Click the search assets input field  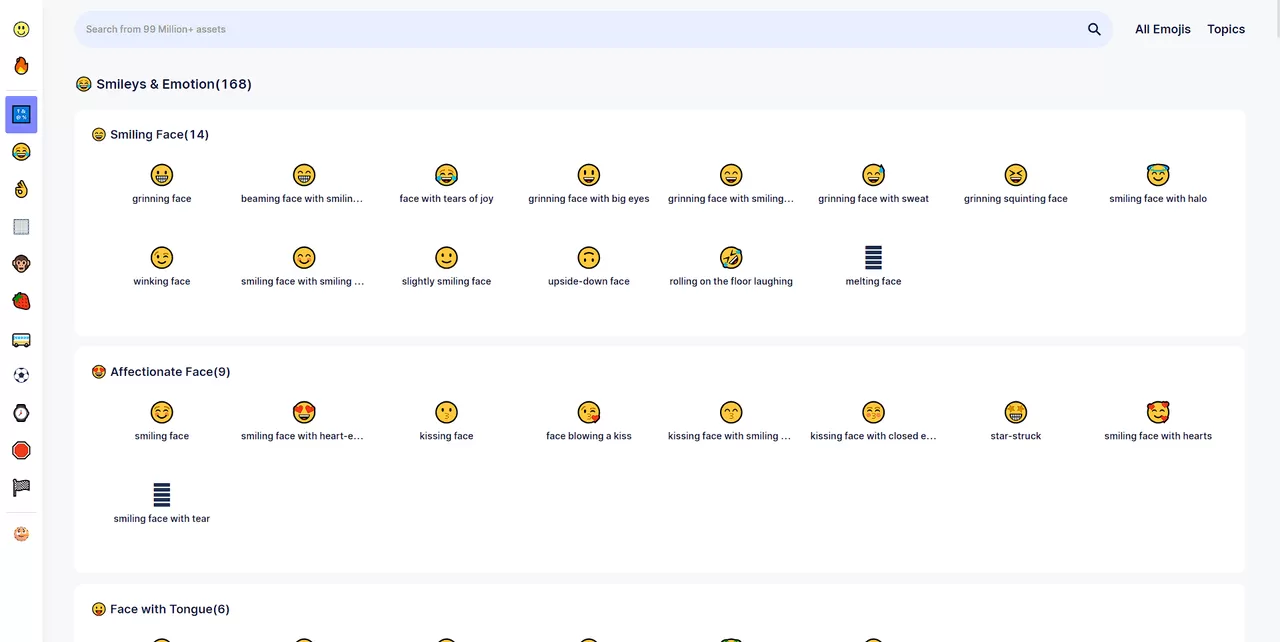pos(500,29)
